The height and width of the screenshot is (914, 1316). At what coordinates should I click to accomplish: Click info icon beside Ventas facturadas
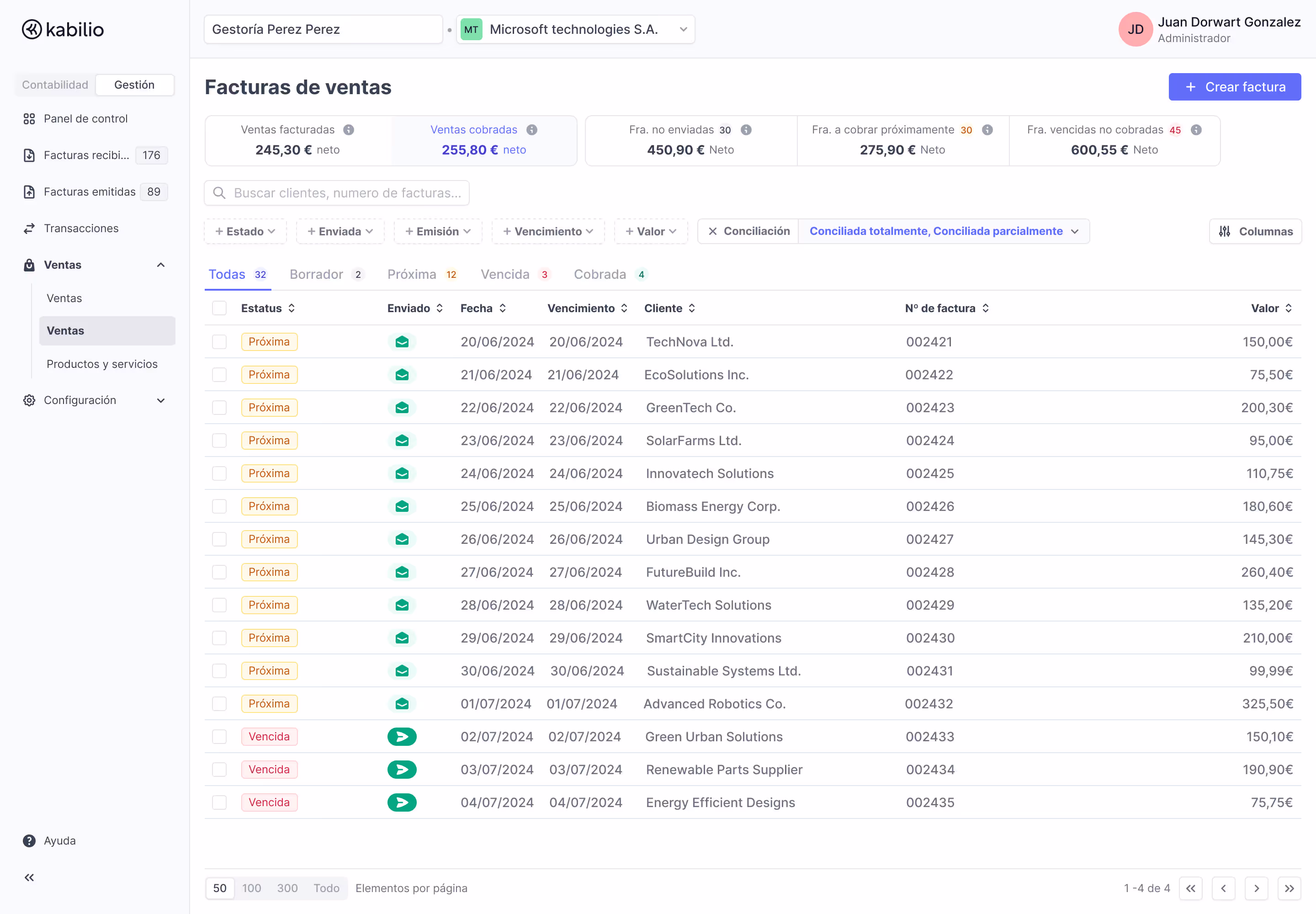[x=349, y=130]
